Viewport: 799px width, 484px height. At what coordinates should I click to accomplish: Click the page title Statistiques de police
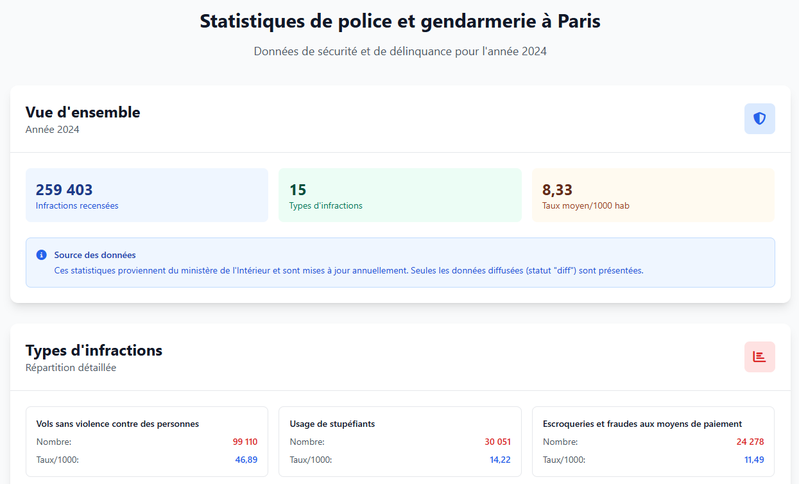click(x=400, y=21)
